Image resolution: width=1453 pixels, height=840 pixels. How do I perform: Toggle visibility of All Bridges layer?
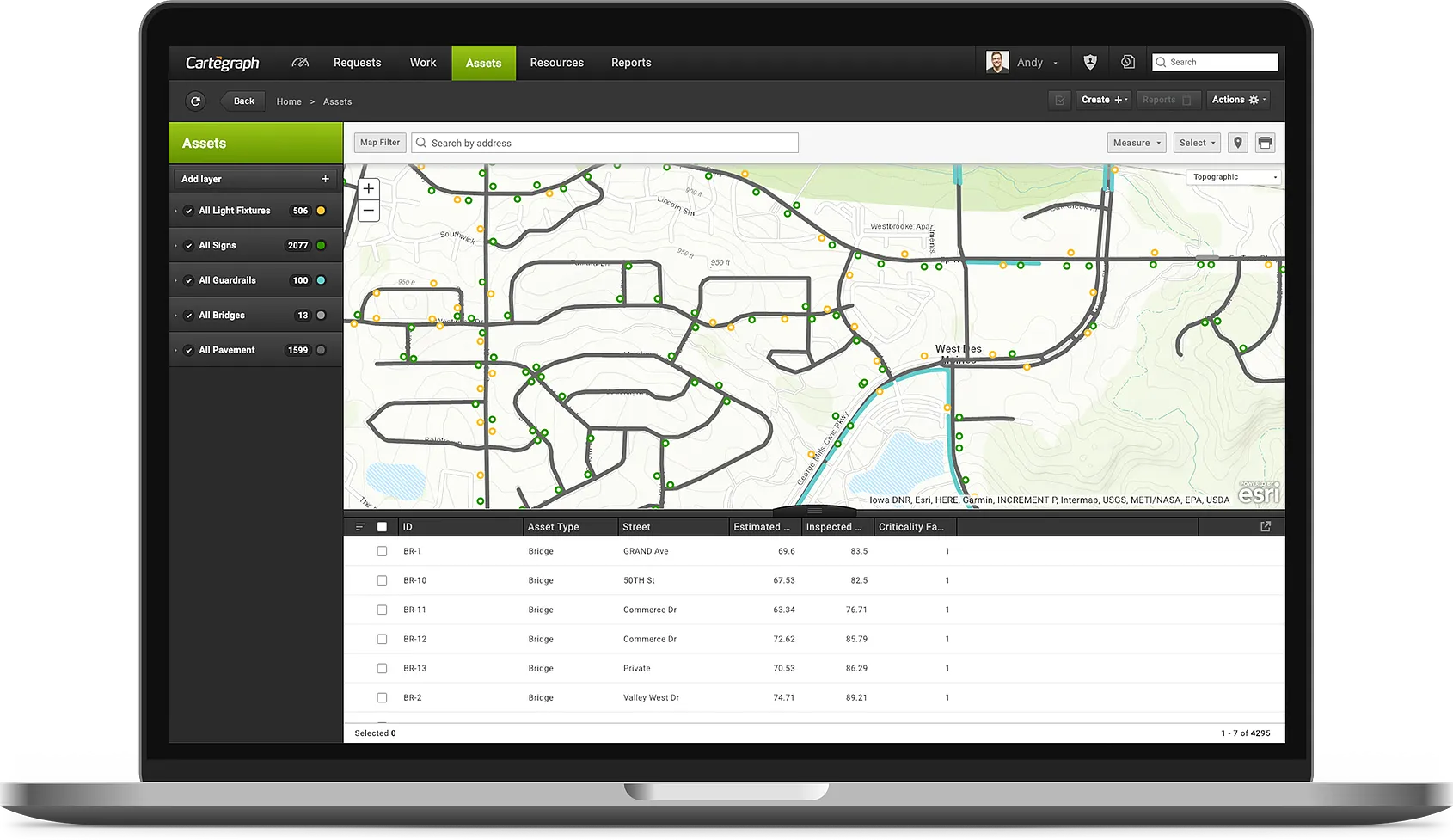pos(189,316)
